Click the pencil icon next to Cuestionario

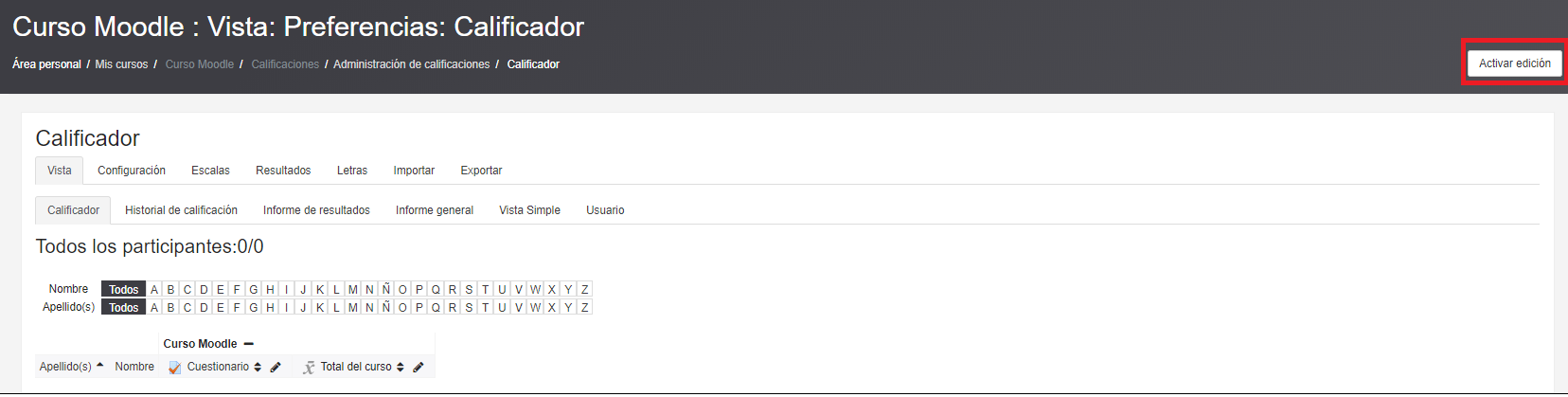pyautogui.click(x=276, y=368)
